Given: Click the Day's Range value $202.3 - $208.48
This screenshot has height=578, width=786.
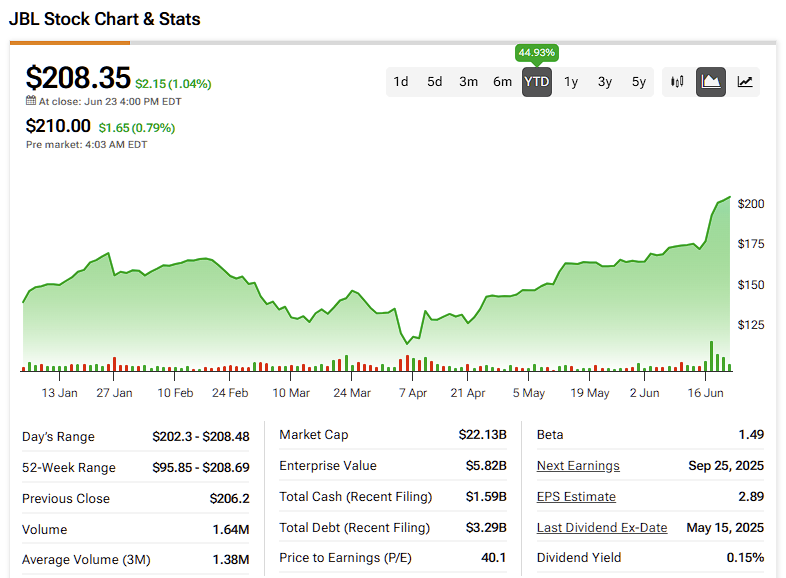Looking at the screenshot, I should tap(201, 437).
